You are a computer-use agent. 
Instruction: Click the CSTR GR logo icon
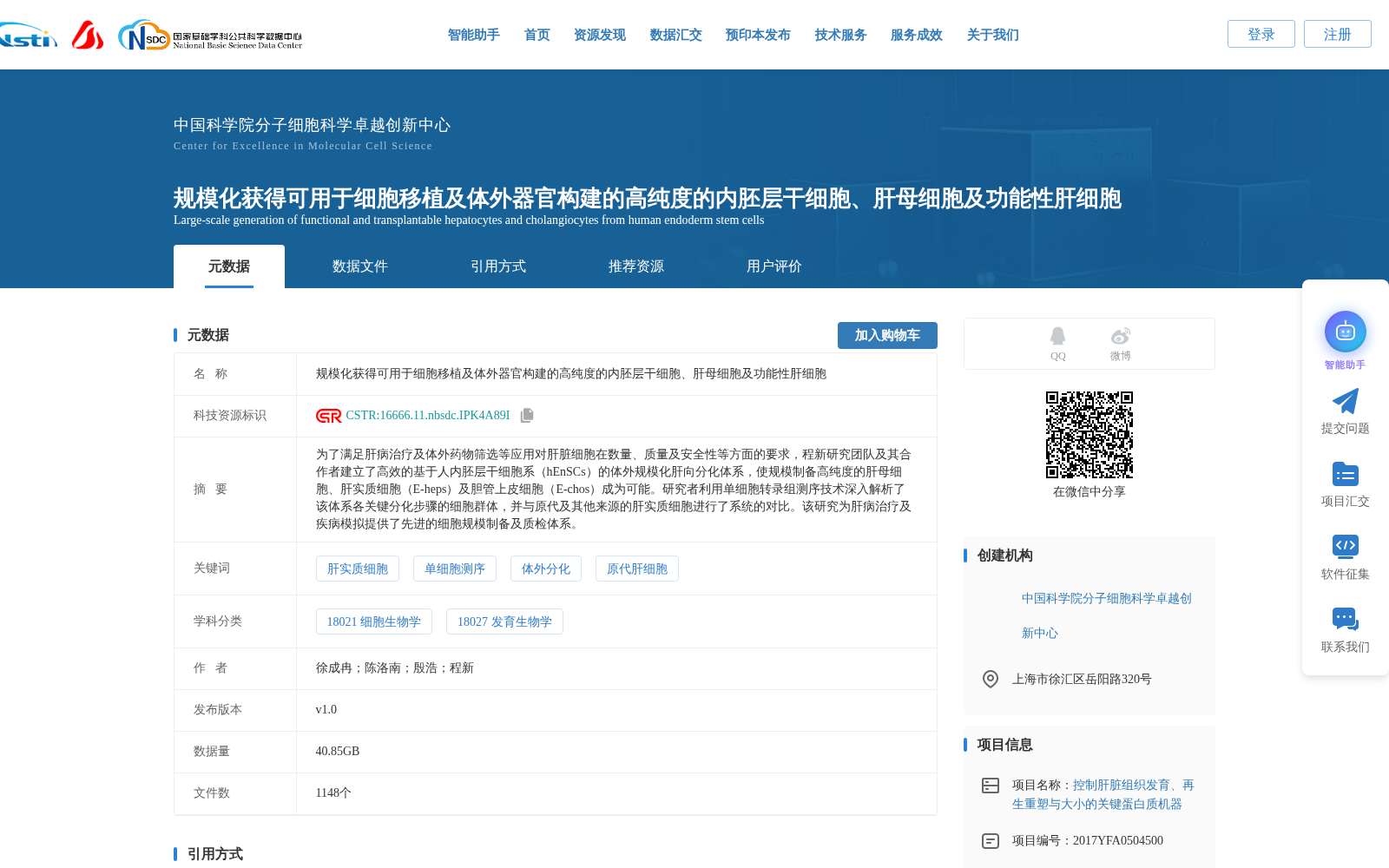[329, 416]
